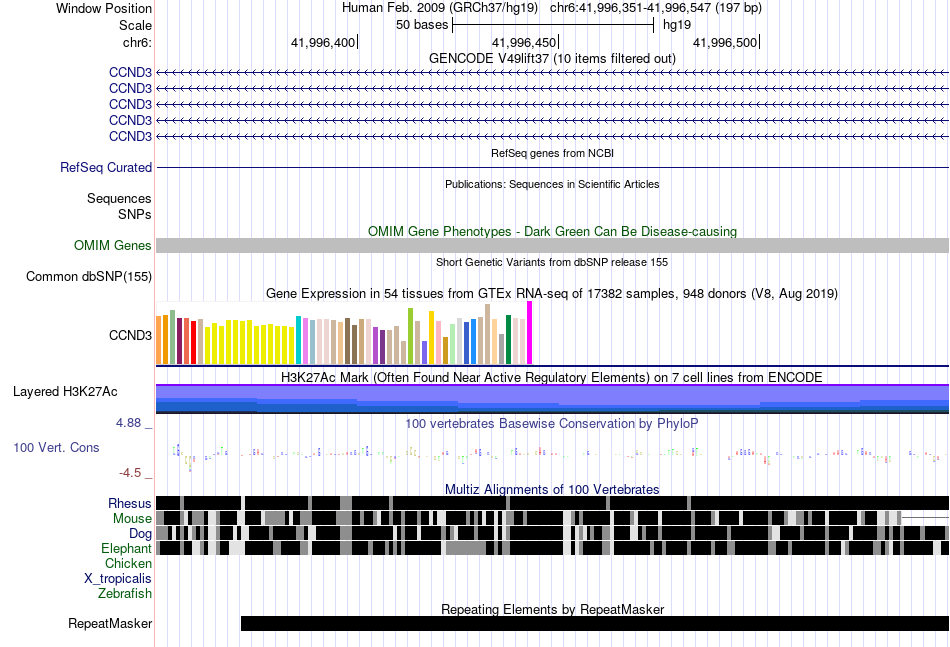Click the Human Feb. 2009 (GRCh37/hg19) assembly text
The image size is (950, 647).
[x=440, y=8]
